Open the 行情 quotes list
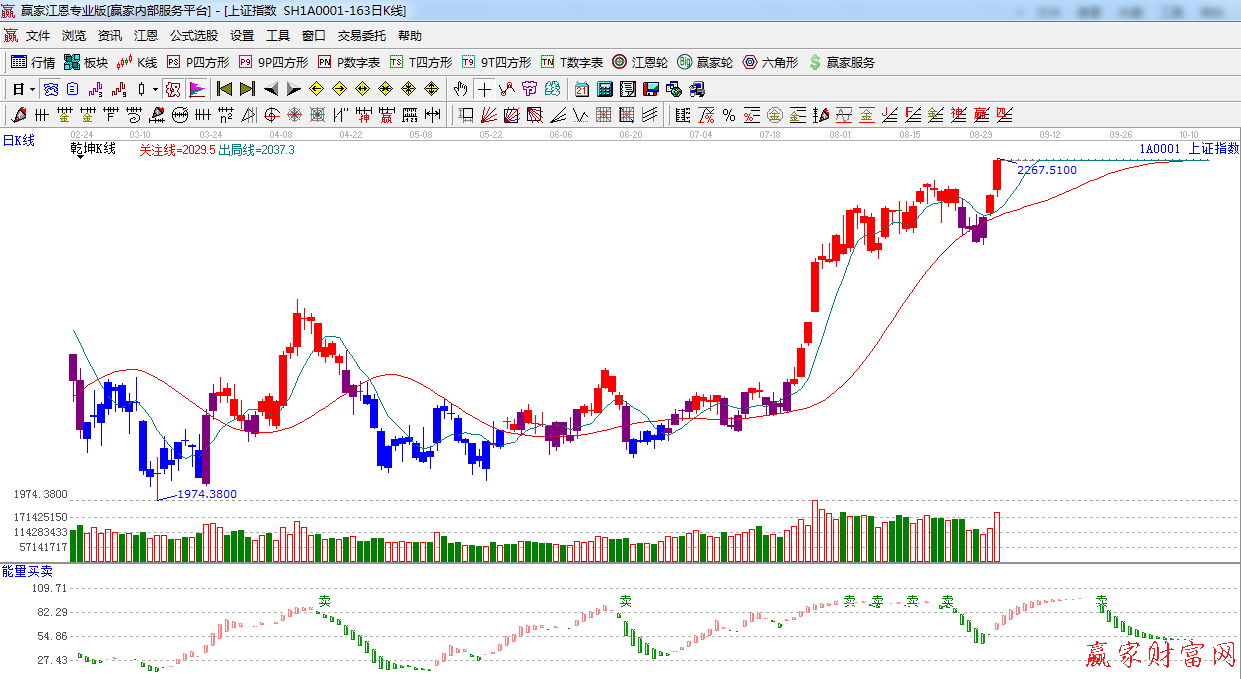 [x=33, y=62]
